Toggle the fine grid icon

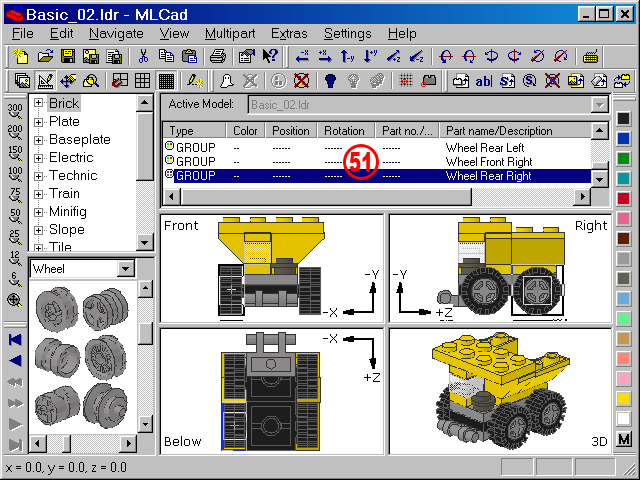pyautogui.click(x=166, y=80)
